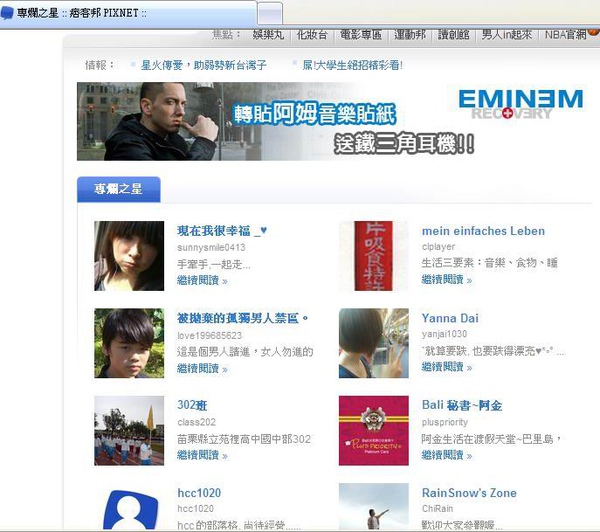Open the hcc1020 blog title link

199,493
